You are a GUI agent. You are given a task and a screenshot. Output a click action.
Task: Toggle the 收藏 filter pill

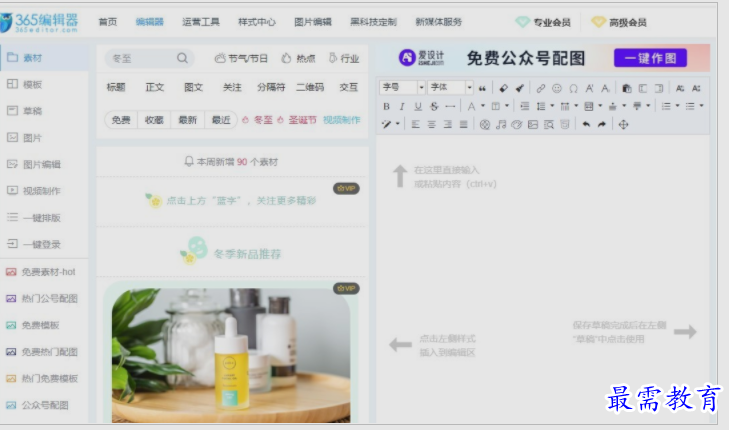(x=154, y=120)
